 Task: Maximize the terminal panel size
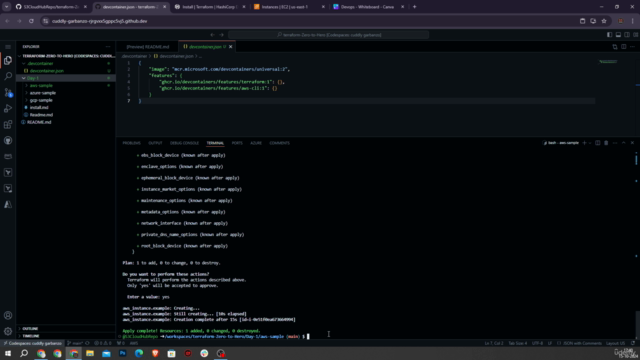(624, 143)
